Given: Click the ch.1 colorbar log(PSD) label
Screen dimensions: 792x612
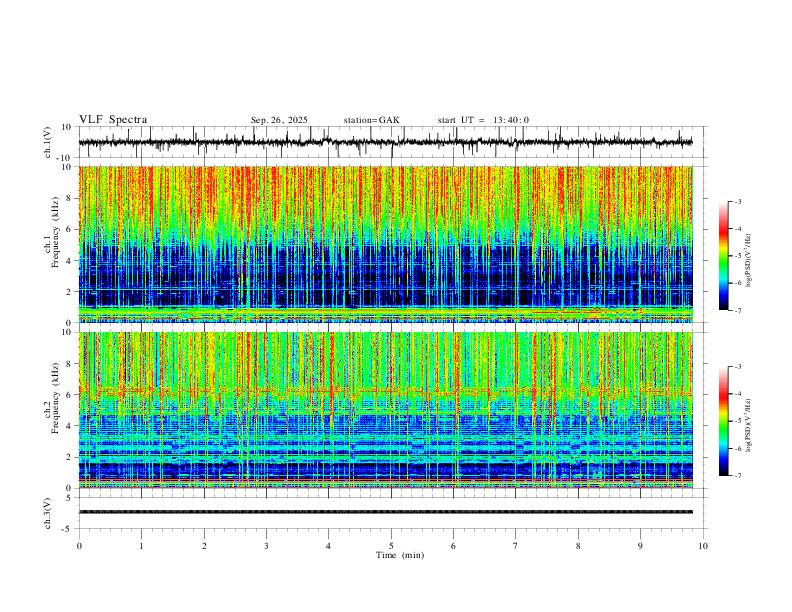Looking at the screenshot, I should pos(749,261).
